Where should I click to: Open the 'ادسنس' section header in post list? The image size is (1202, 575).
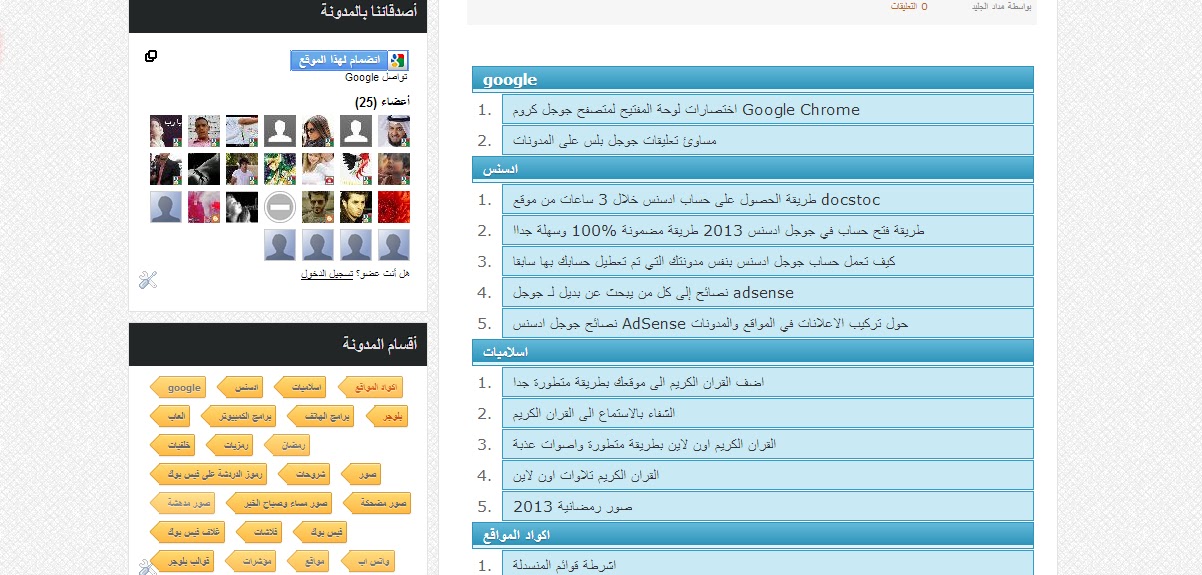(753, 169)
